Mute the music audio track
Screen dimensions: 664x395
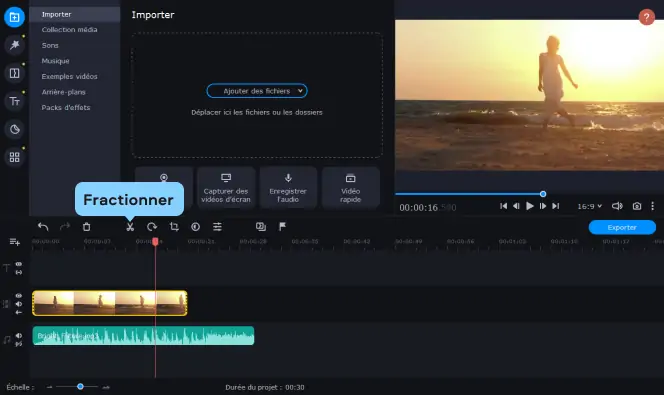(19, 335)
